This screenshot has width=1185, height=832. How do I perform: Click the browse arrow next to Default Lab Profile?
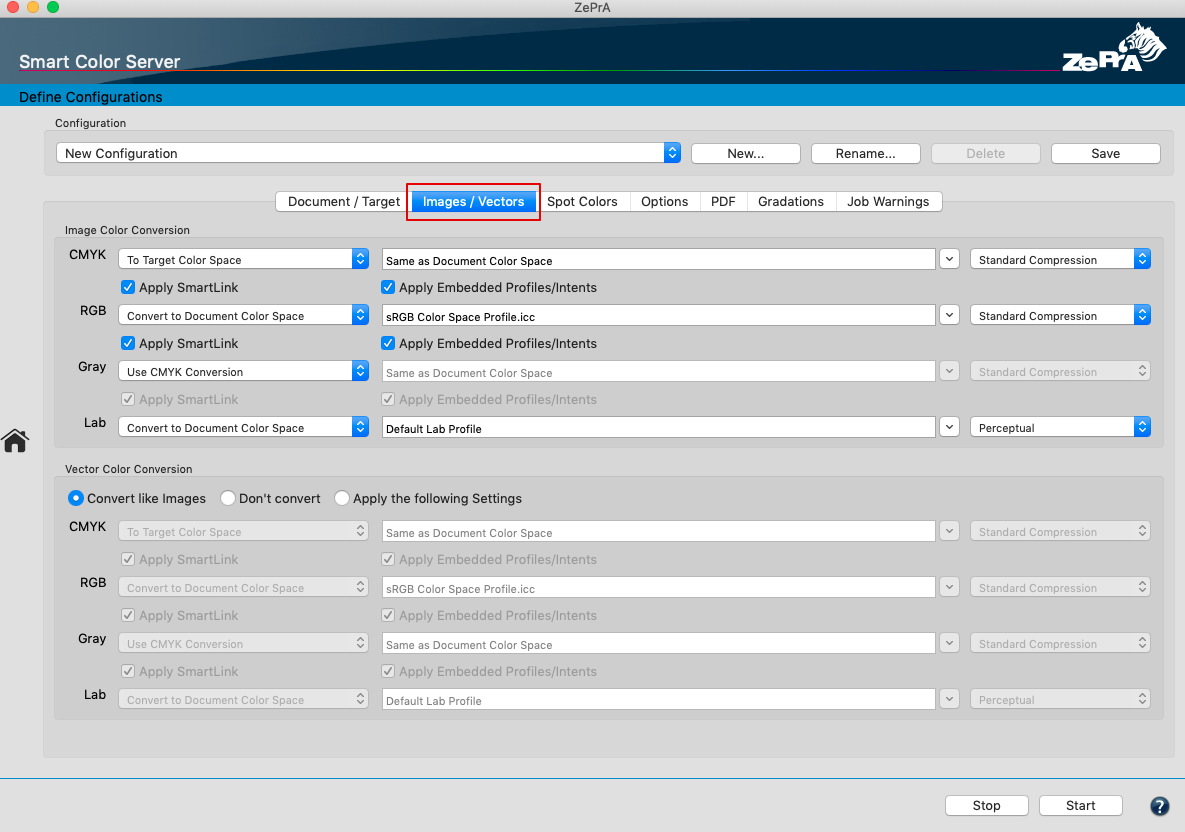[948, 427]
